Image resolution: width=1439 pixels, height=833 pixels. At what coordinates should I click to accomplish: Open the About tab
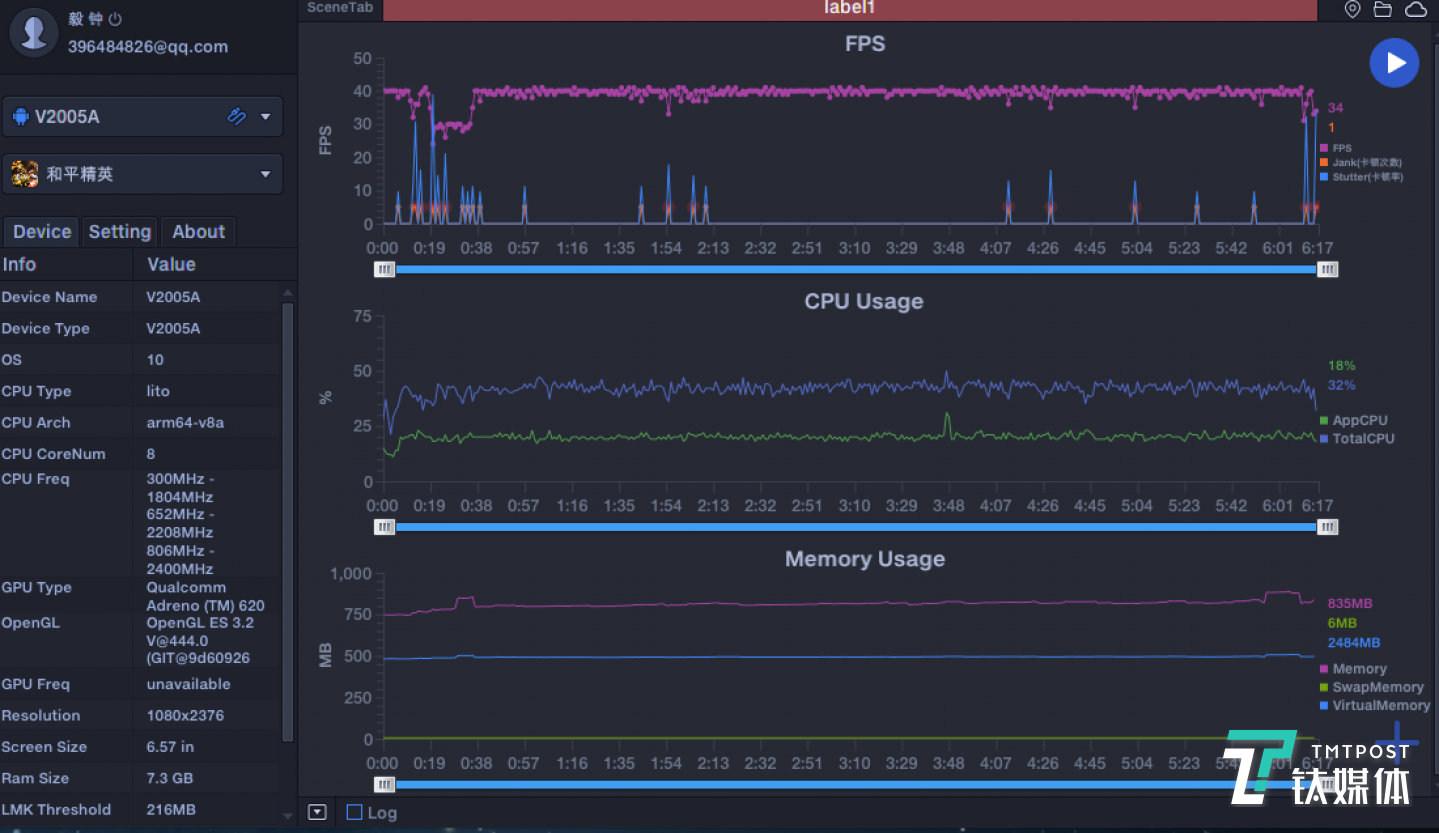coord(198,232)
